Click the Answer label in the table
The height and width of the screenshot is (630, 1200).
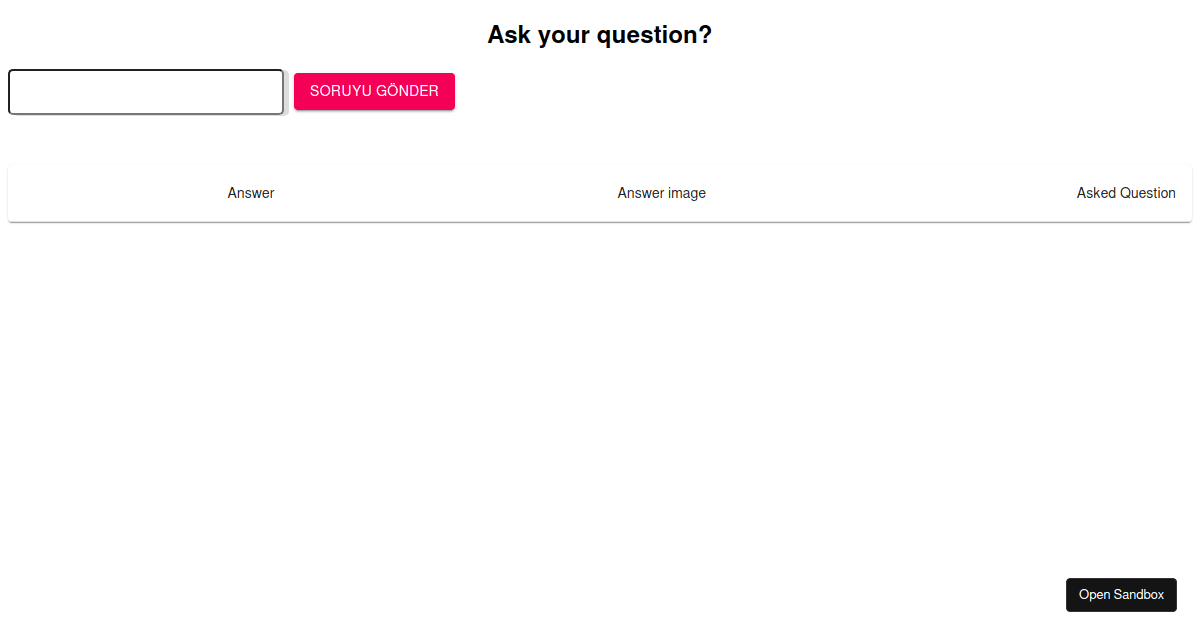pyautogui.click(x=250, y=193)
